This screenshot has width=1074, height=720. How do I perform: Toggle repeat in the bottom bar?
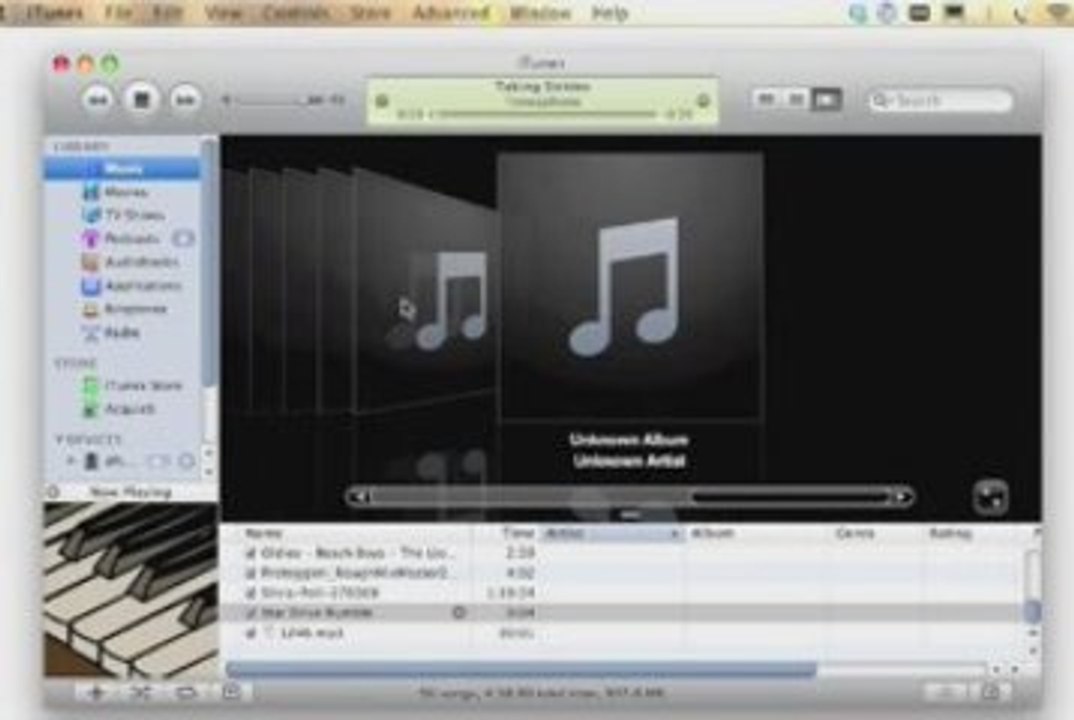pyautogui.click(x=186, y=693)
